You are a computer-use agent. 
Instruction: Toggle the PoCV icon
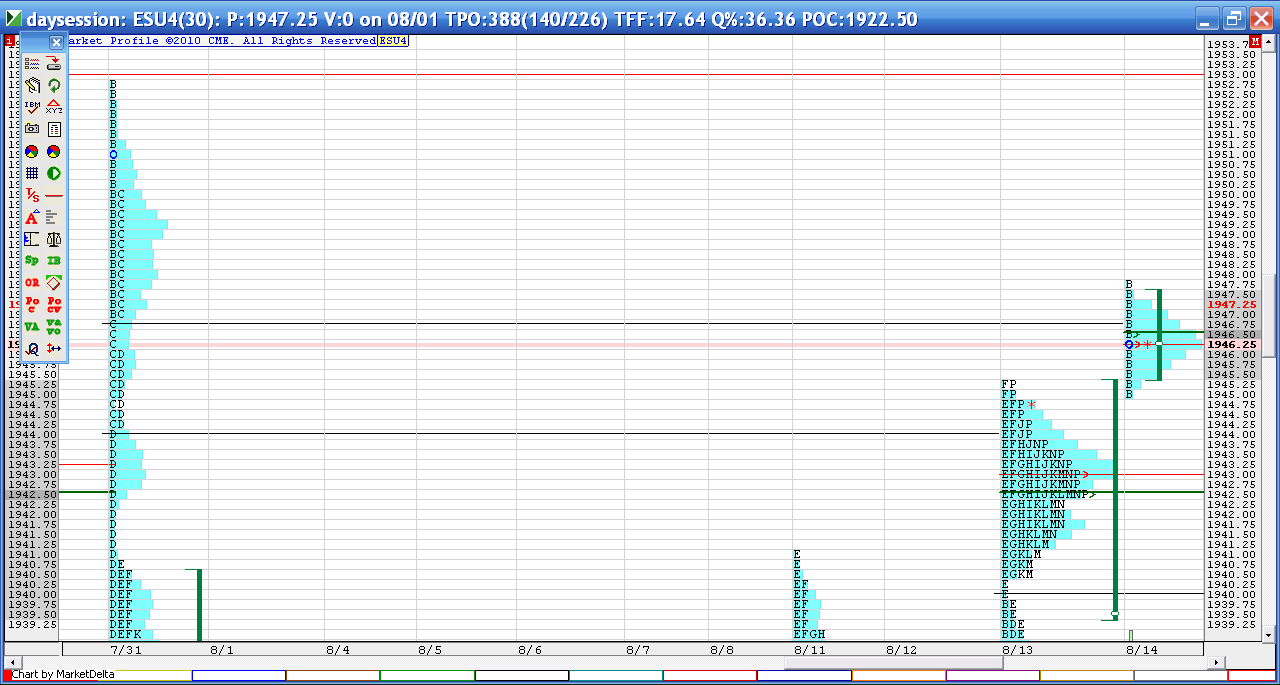click(x=54, y=305)
